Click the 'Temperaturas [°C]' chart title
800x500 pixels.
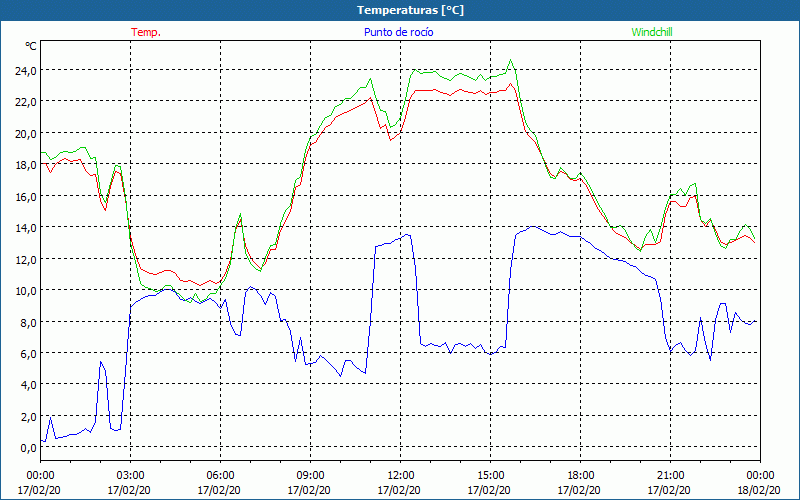410,10
